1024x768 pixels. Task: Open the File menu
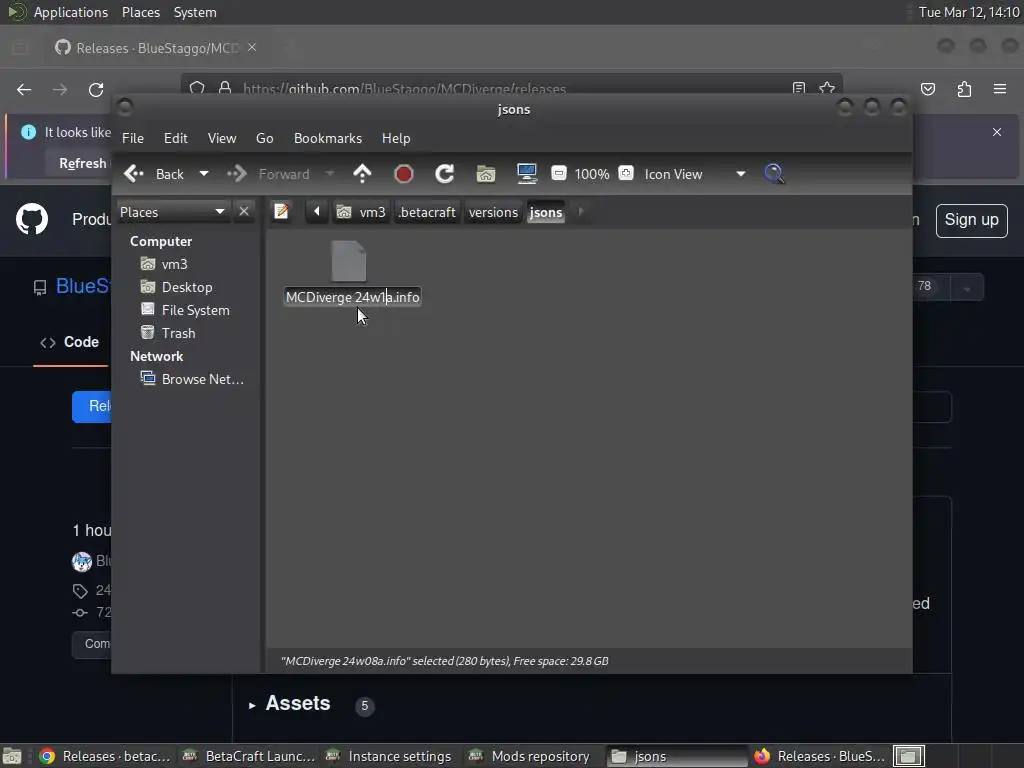point(133,138)
